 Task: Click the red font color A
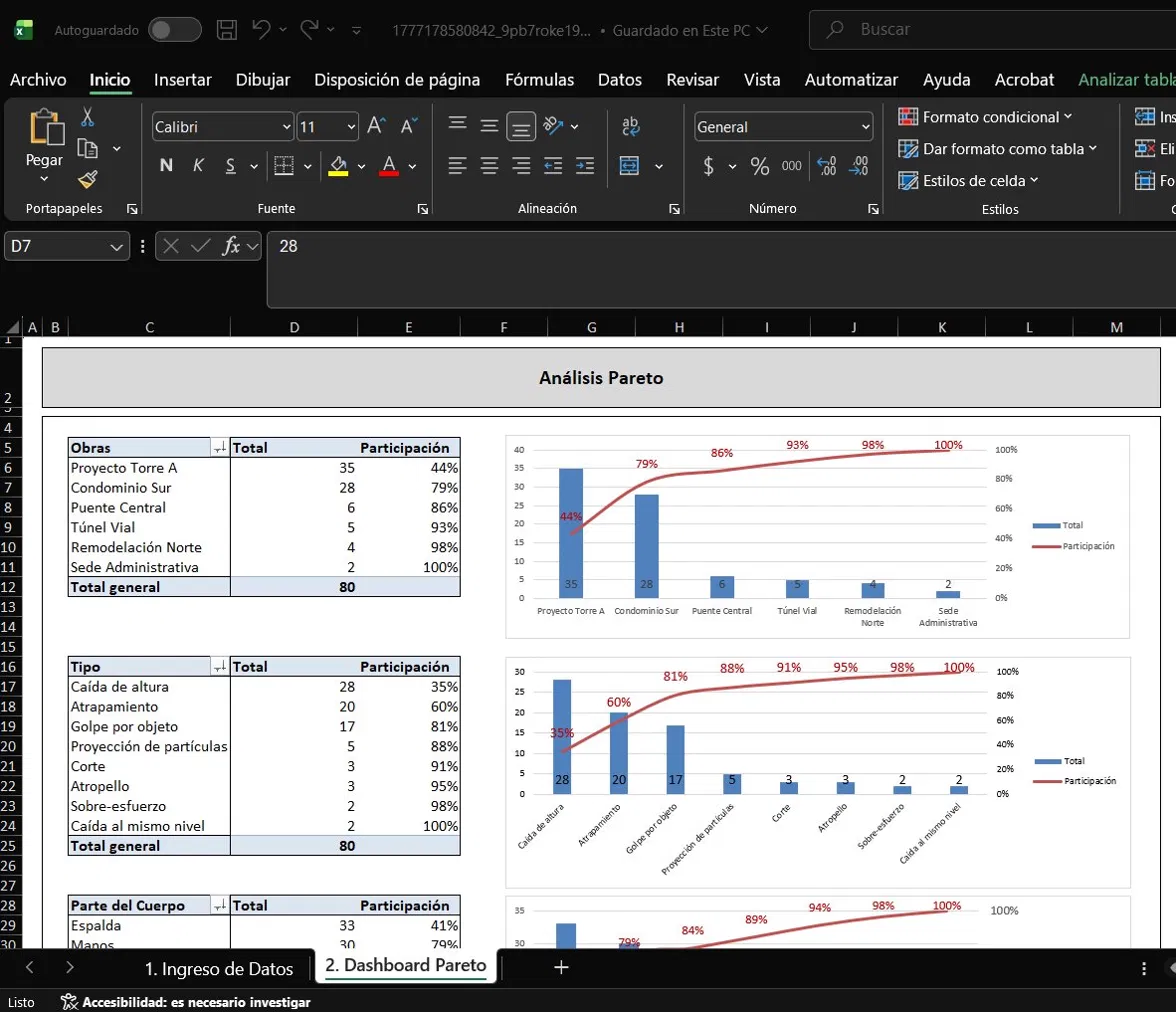click(388, 166)
